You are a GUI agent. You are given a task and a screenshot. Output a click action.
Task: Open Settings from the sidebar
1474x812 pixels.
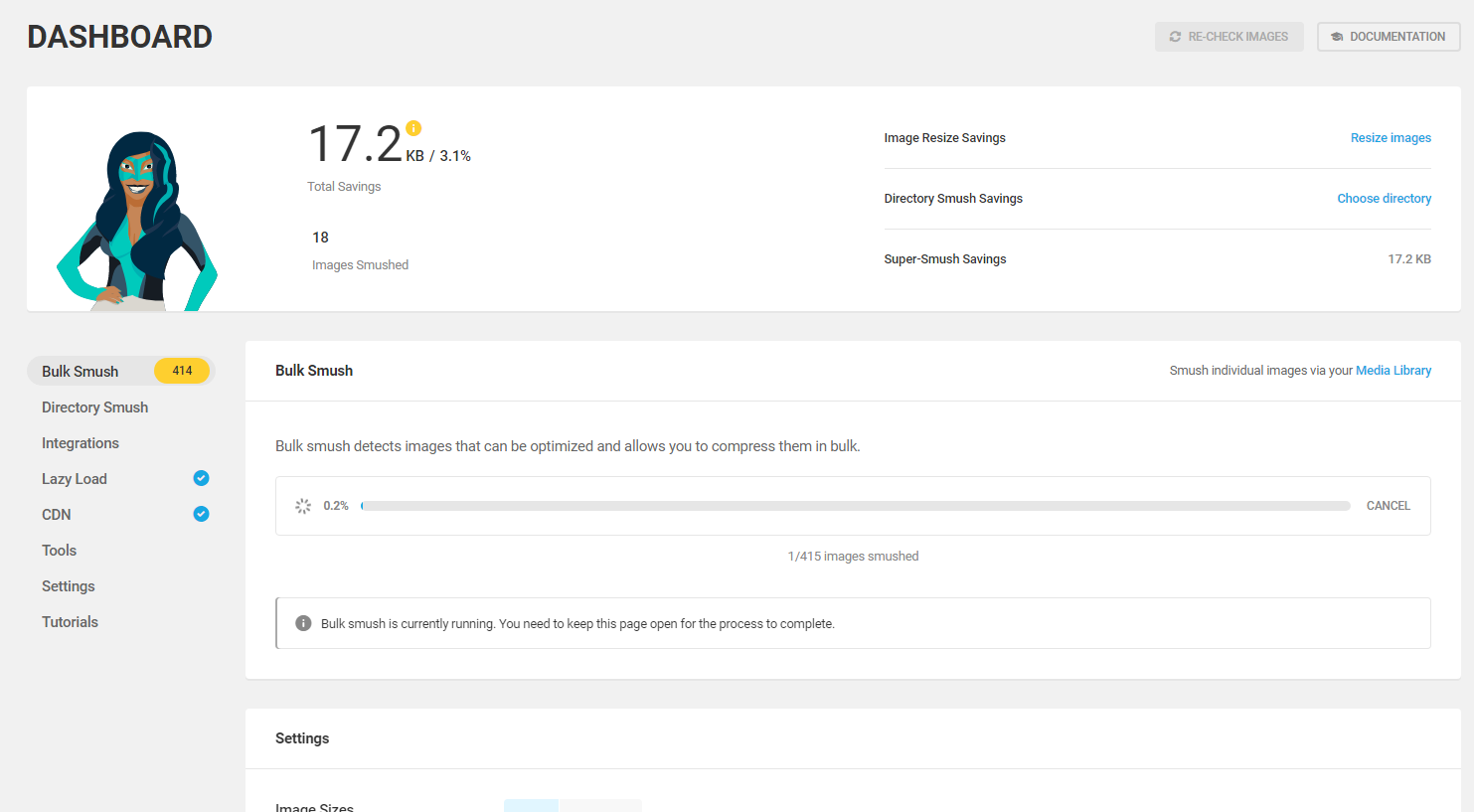point(69,586)
